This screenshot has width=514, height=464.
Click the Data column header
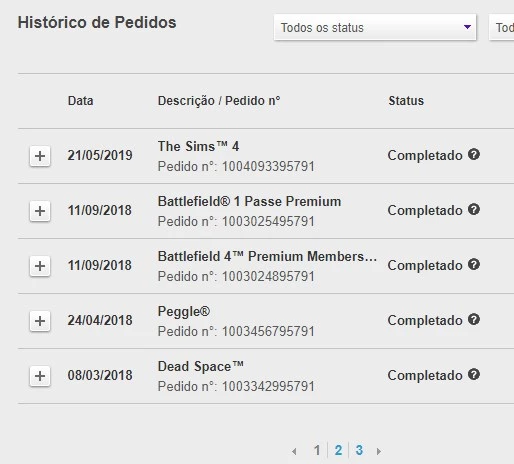tap(80, 101)
